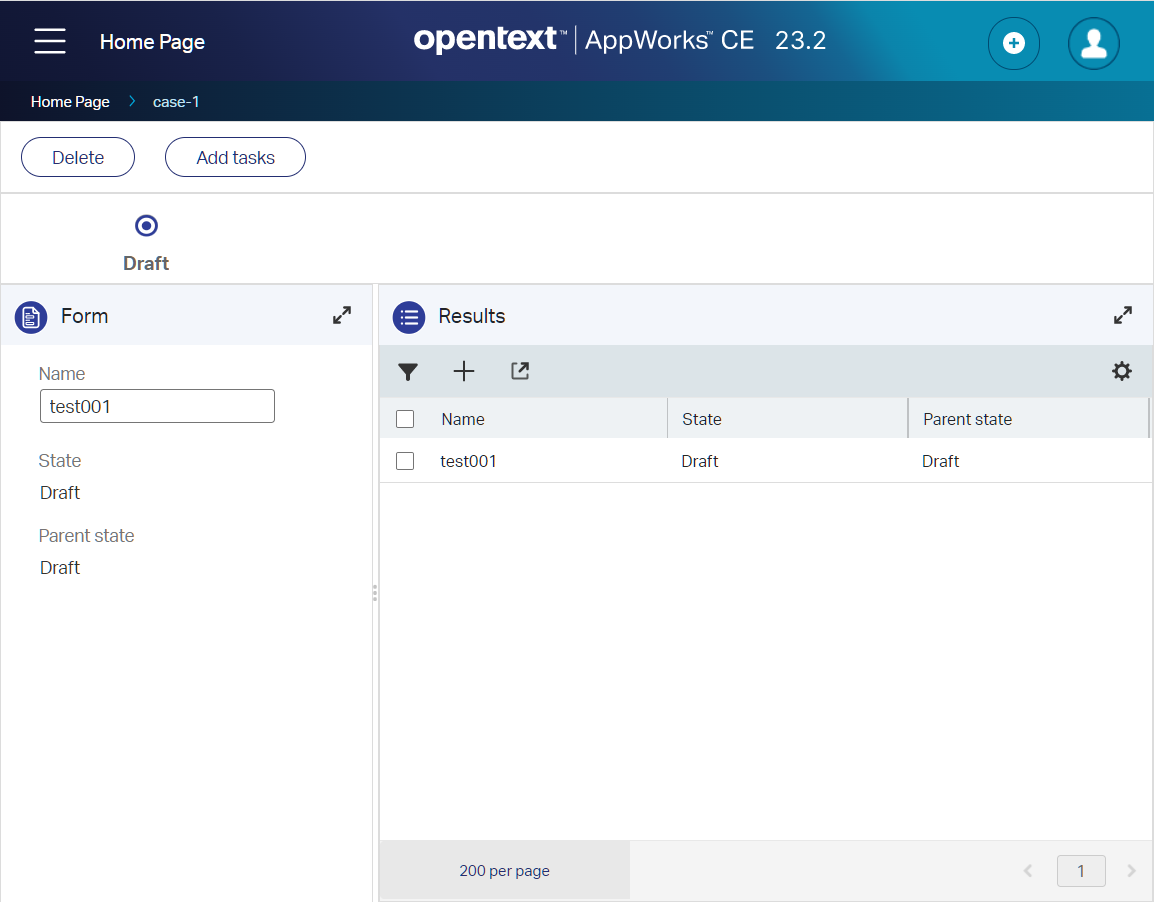Viewport: 1154px width, 902px height.
Task: Expand the Results panel to full size
Action: pyautogui.click(x=1123, y=315)
